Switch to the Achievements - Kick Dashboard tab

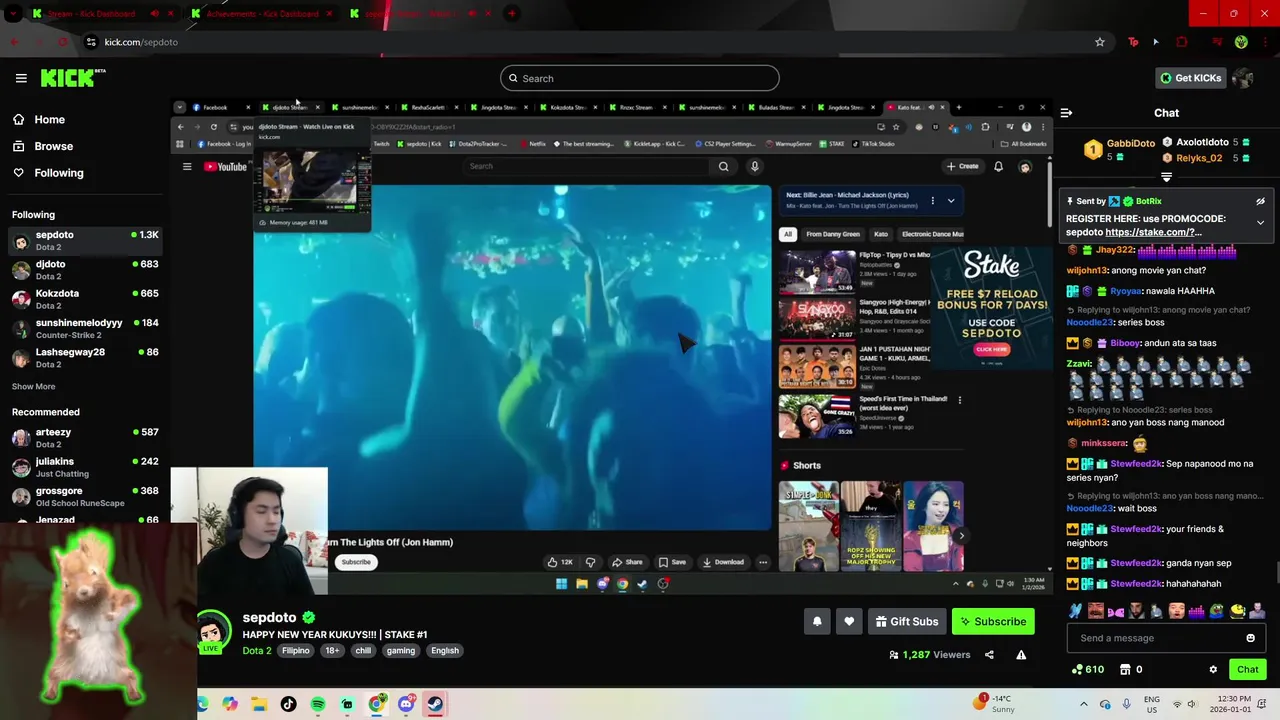(x=262, y=14)
